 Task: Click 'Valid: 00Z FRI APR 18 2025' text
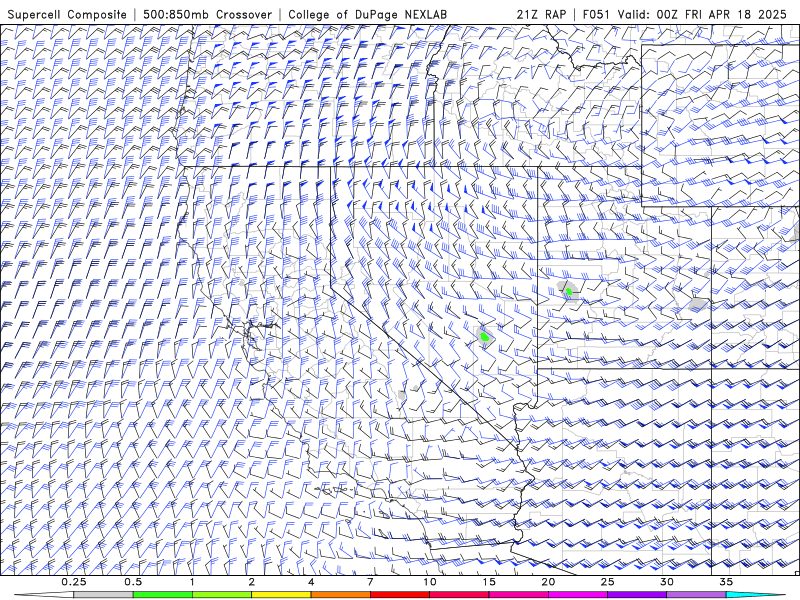pos(702,14)
